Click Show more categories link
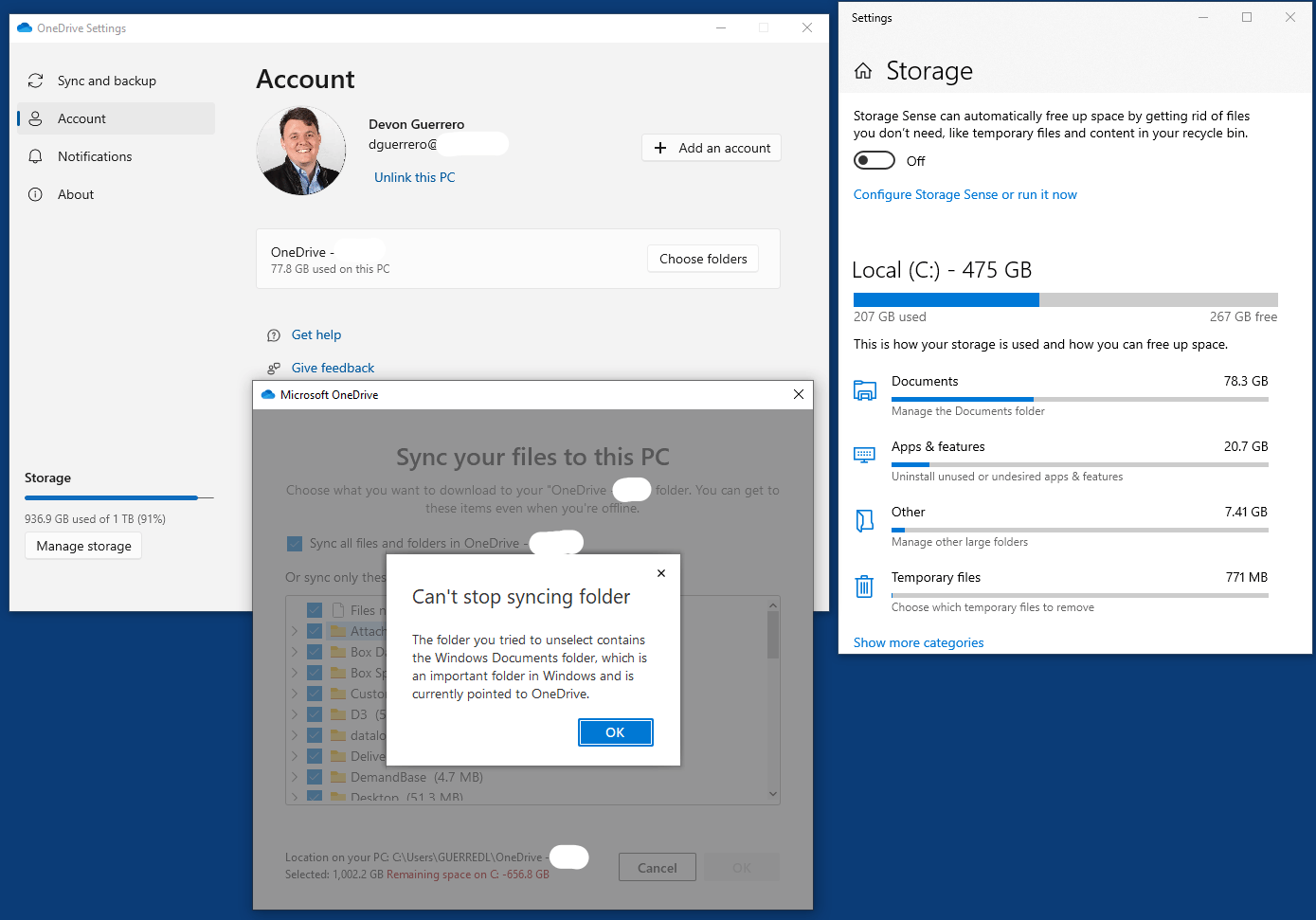1316x920 pixels. click(918, 642)
